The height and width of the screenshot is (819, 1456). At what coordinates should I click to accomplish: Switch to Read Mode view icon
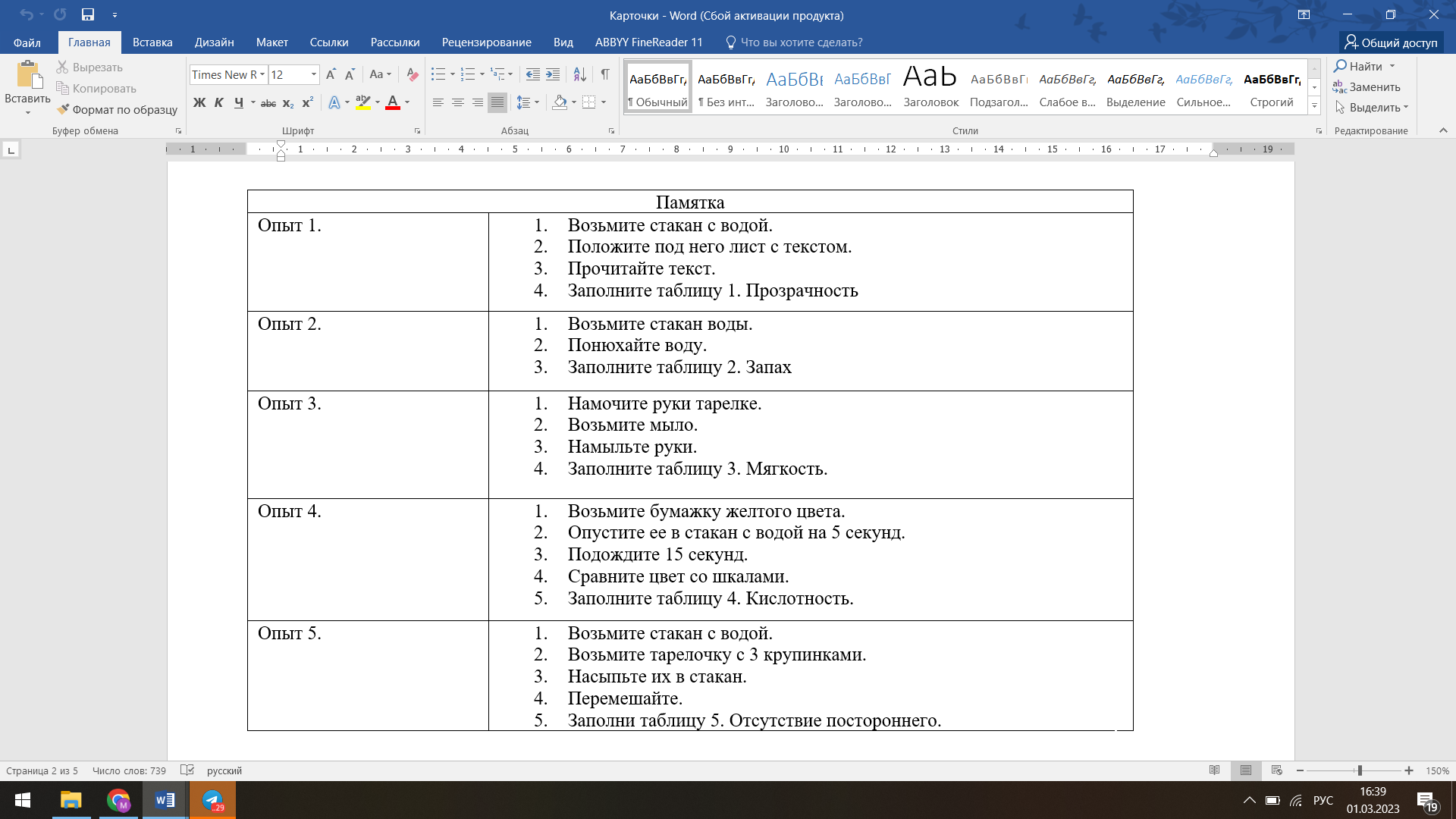click(x=1215, y=770)
